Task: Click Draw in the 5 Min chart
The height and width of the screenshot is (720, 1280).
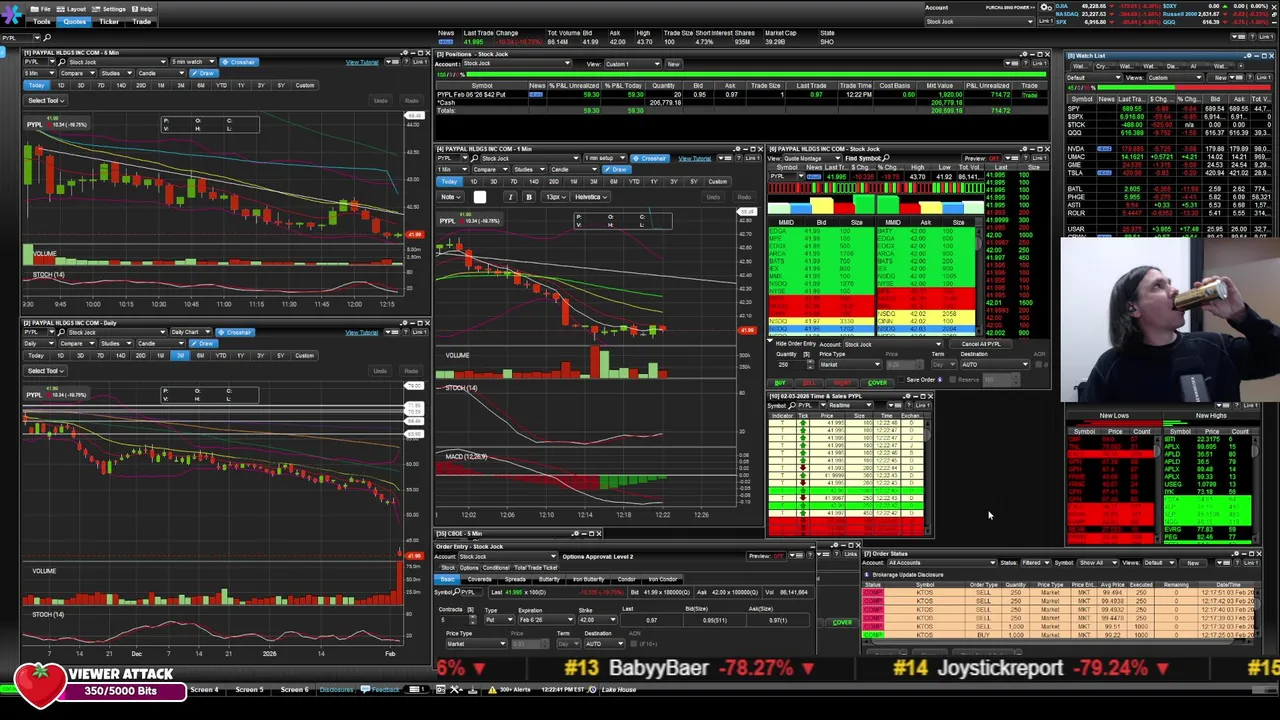Action: point(204,73)
